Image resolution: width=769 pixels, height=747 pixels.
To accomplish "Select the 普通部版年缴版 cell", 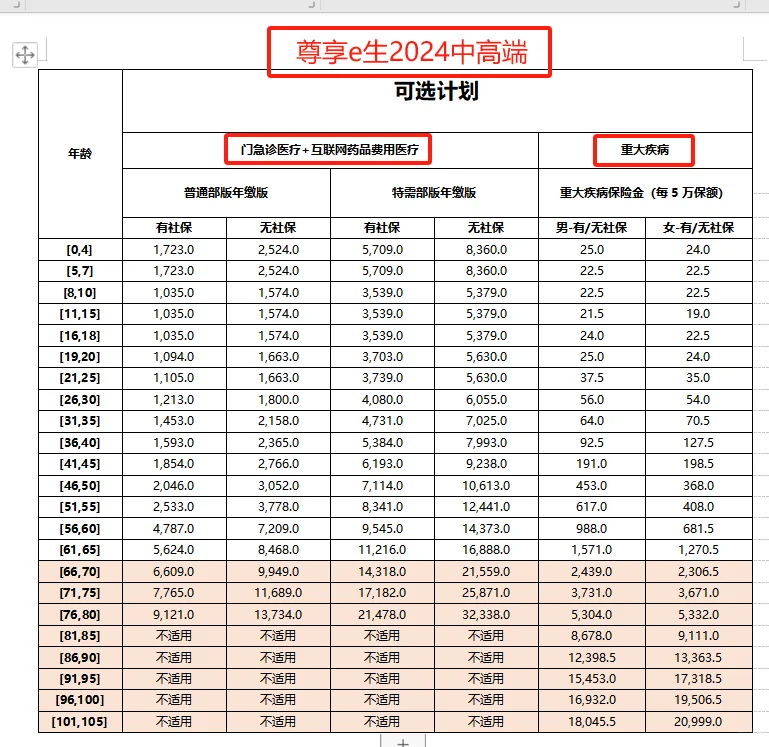I will 226,193.
